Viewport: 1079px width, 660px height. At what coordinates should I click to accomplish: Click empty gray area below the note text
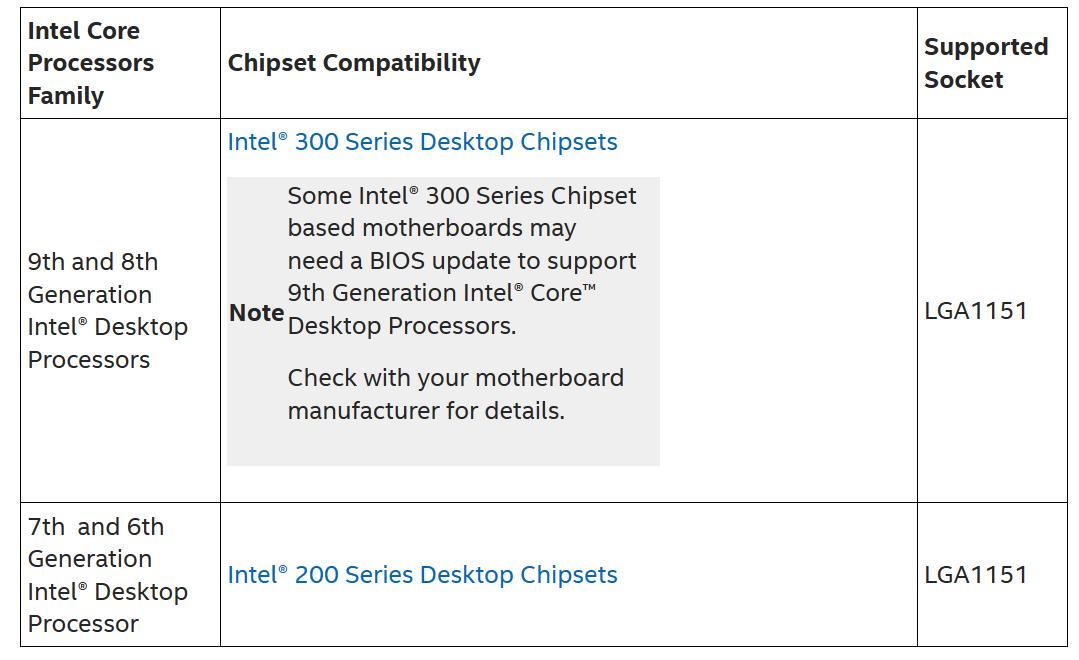pyautogui.click(x=443, y=446)
